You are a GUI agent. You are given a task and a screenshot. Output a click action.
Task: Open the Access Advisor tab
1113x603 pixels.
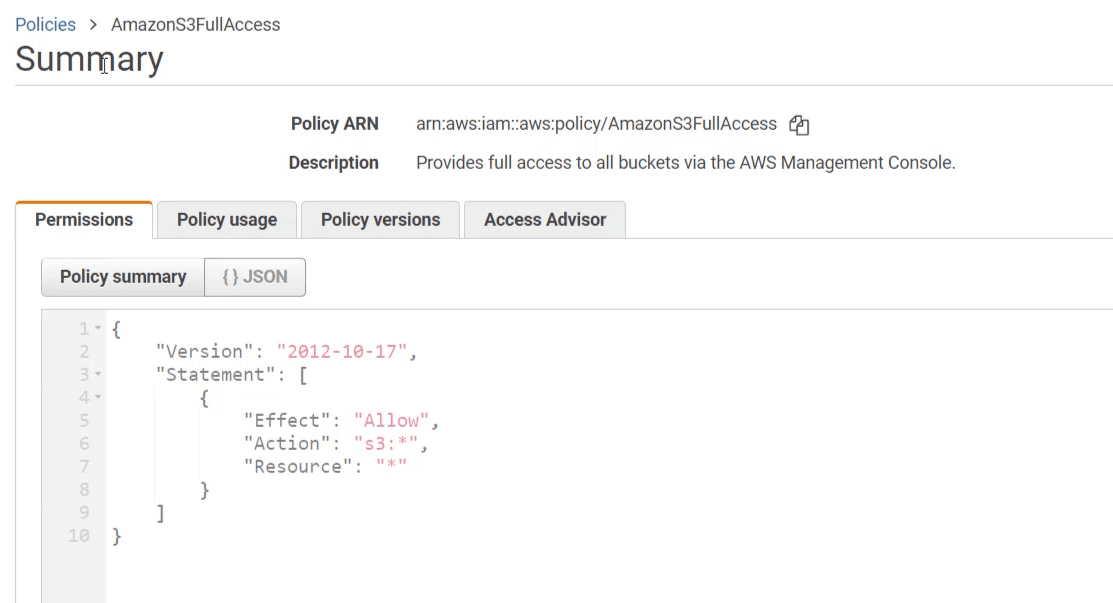click(x=545, y=220)
